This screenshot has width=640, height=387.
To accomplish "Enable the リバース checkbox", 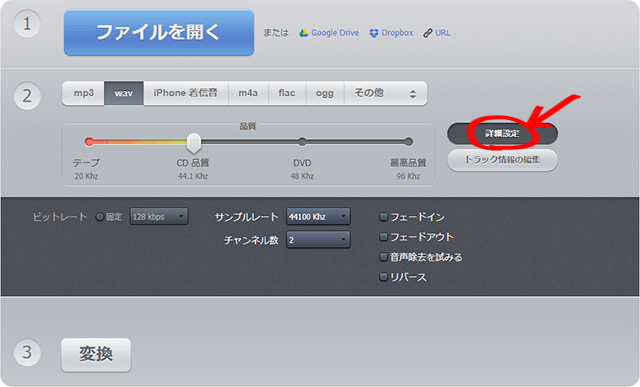I will tap(383, 277).
